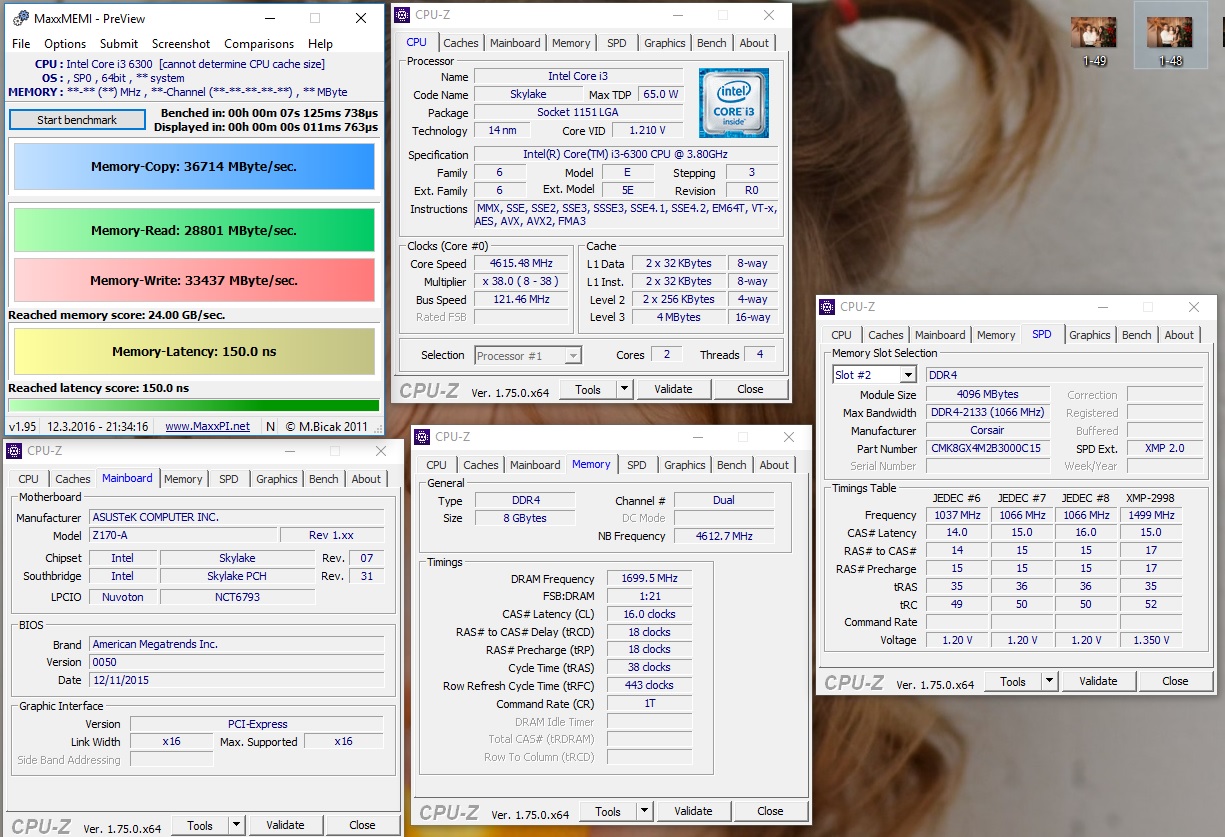Click the red Memory-Write result bar

click(x=195, y=280)
